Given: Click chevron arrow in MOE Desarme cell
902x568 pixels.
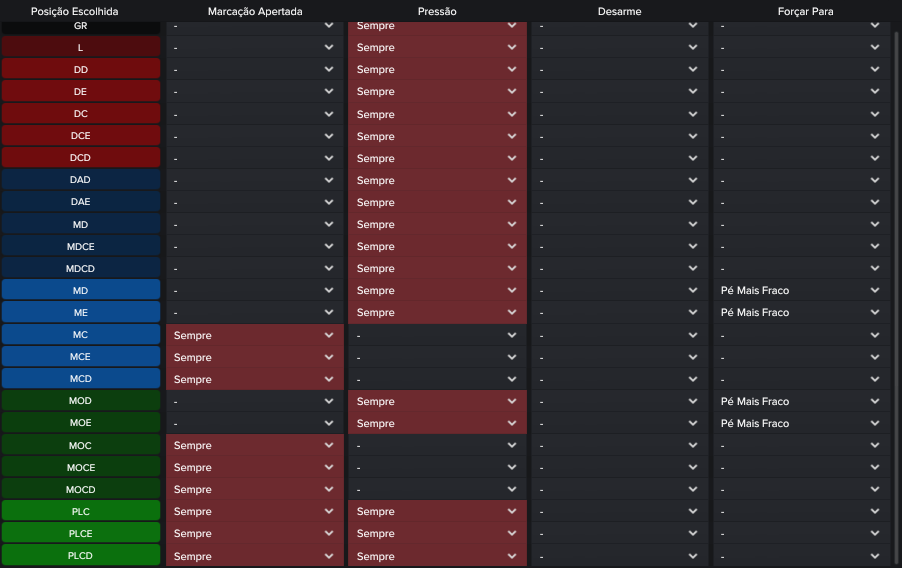Looking at the screenshot, I should click(693, 423).
